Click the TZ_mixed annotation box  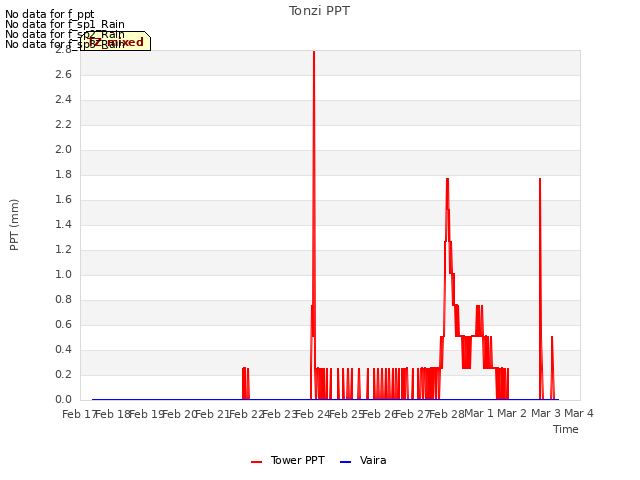[x=116, y=42]
